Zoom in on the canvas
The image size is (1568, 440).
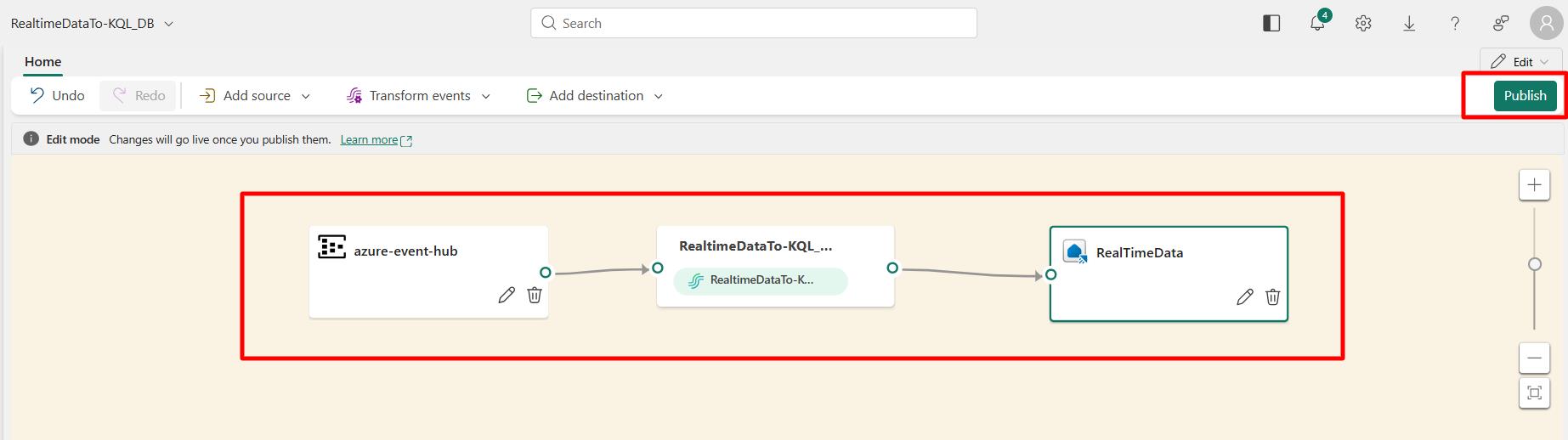(1534, 184)
